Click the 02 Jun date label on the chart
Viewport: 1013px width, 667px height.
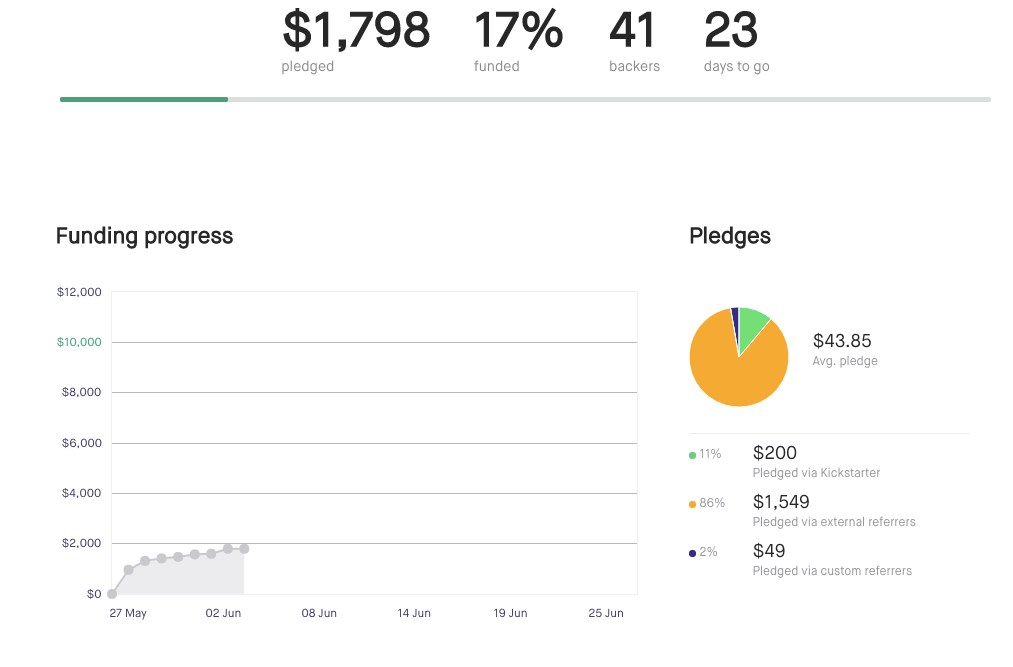coord(224,613)
